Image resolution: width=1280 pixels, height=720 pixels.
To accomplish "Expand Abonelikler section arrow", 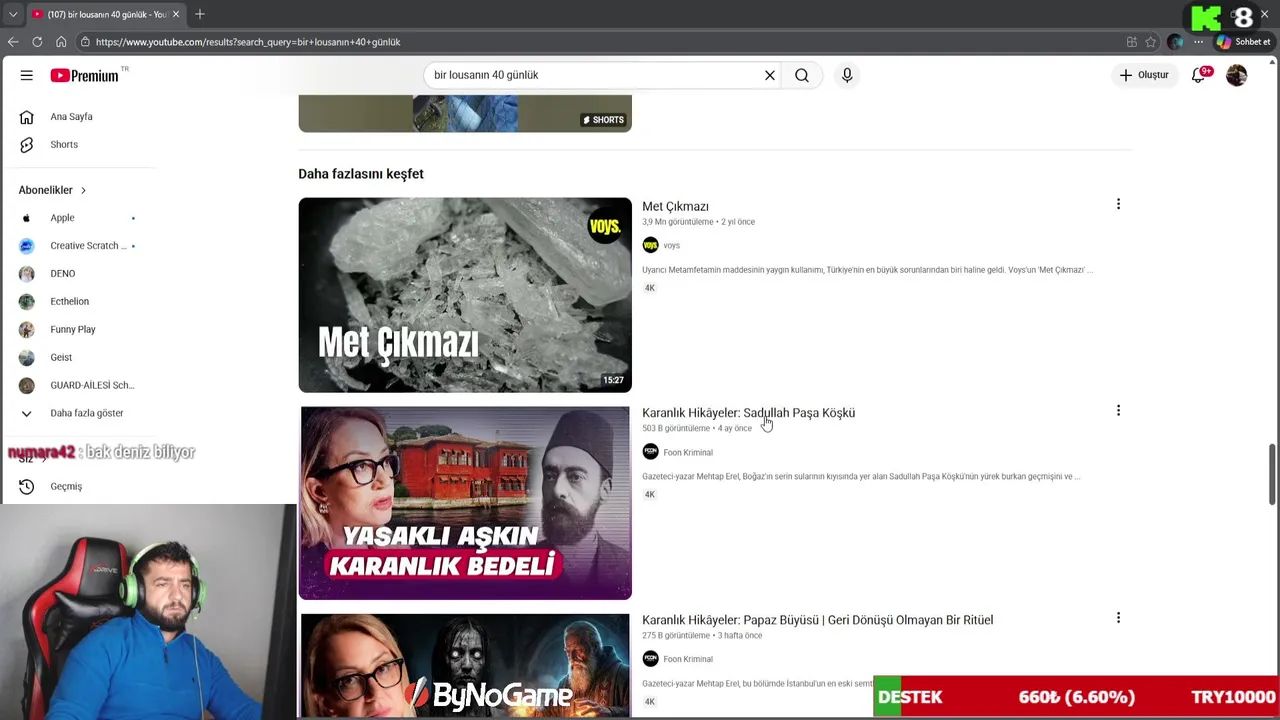I will 83,190.
